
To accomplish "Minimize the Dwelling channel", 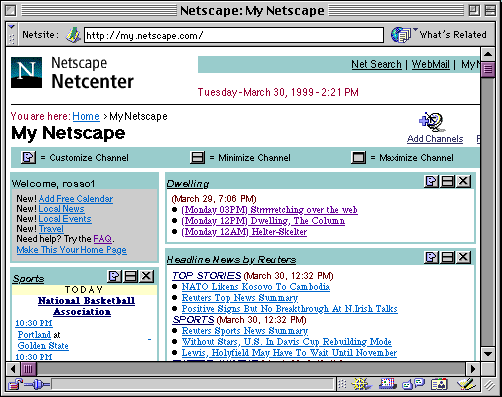I will 447,181.
